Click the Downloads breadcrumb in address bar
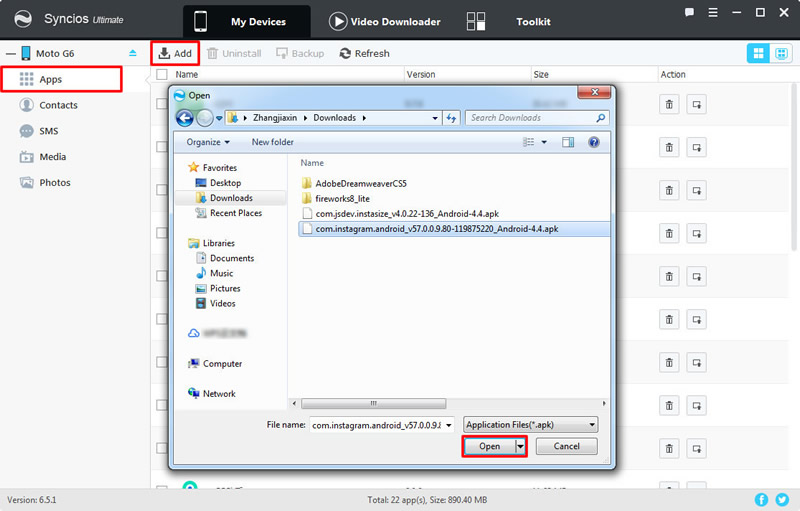The height and width of the screenshot is (511, 800). [x=335, y=118]
